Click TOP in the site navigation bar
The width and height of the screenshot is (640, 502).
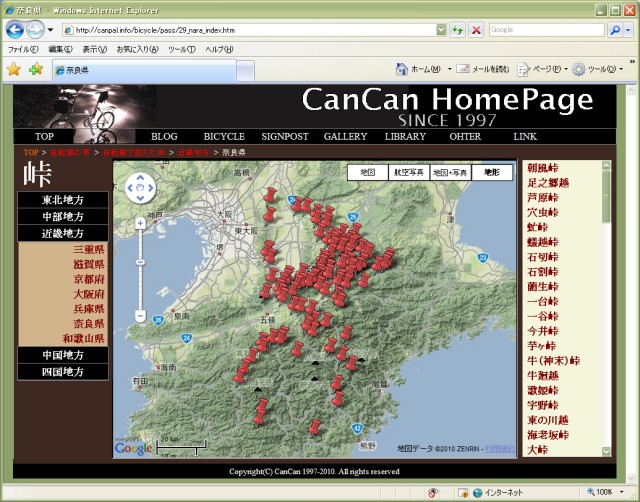pos(44,136)
